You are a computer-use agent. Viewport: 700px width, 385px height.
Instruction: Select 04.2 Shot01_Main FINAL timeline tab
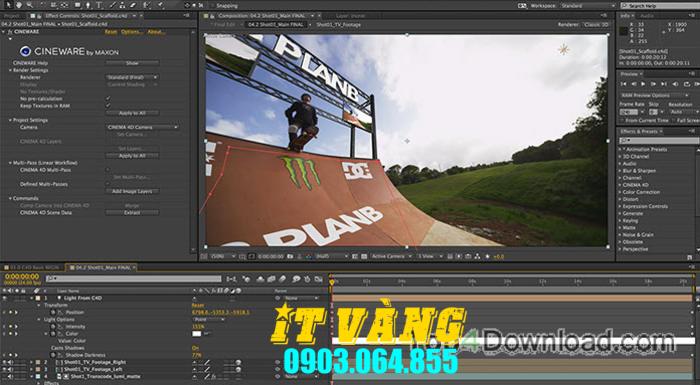pyautogui.click(x=103, y=268)
